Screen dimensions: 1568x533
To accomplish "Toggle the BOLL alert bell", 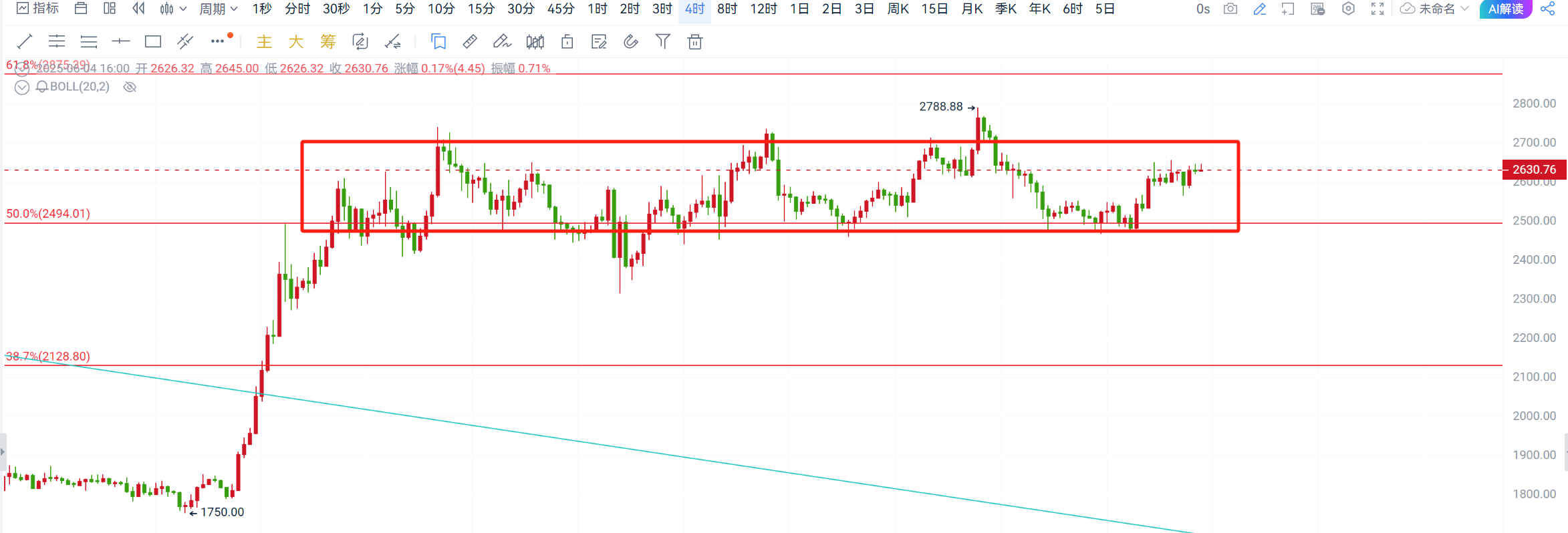I will pyautogui.click(x=42, y=87).
